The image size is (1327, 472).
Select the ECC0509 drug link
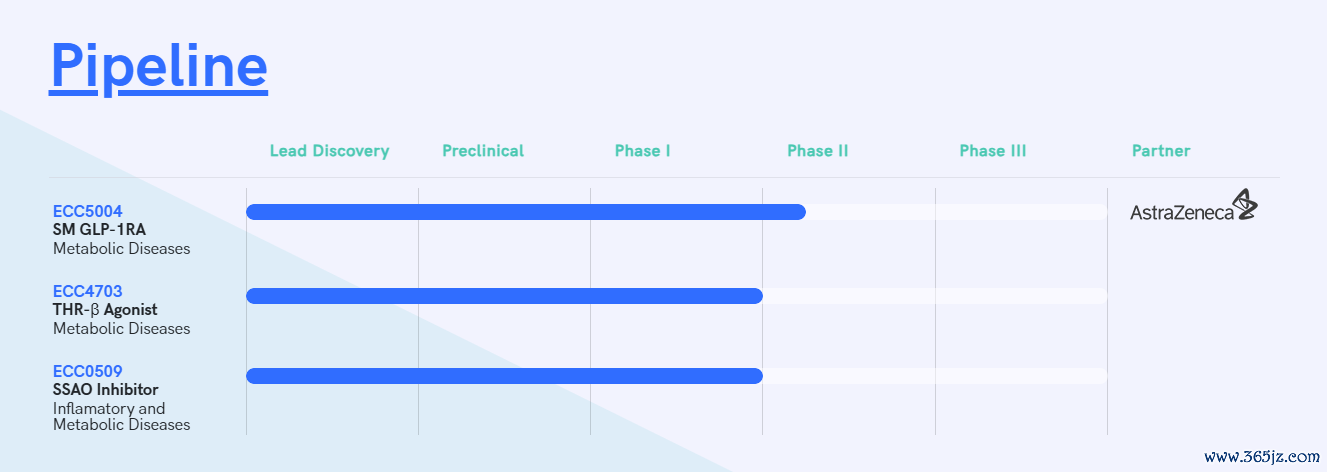coord(87,371)
